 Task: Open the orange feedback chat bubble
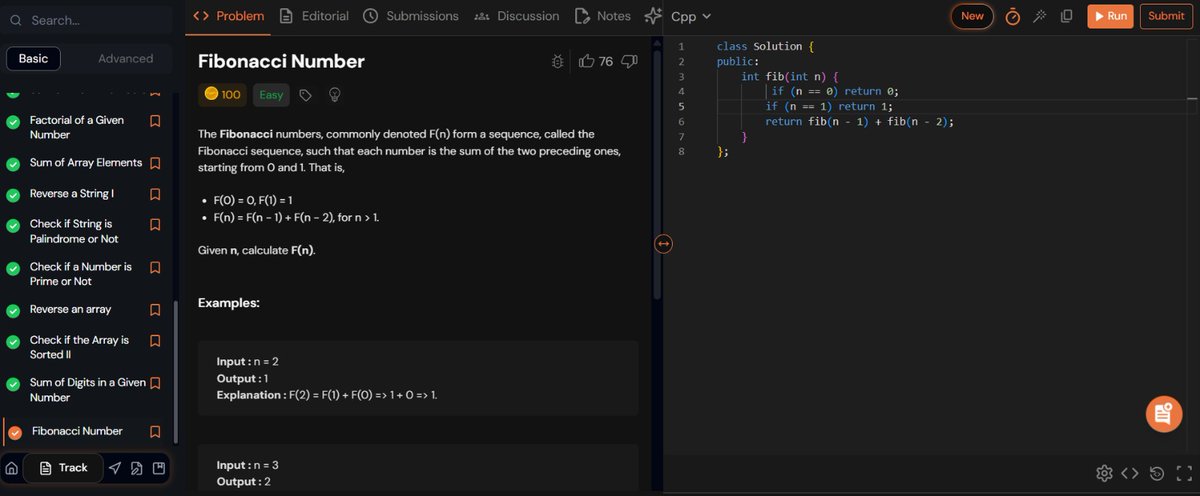pyautogui.click(x=1162, y=414)
